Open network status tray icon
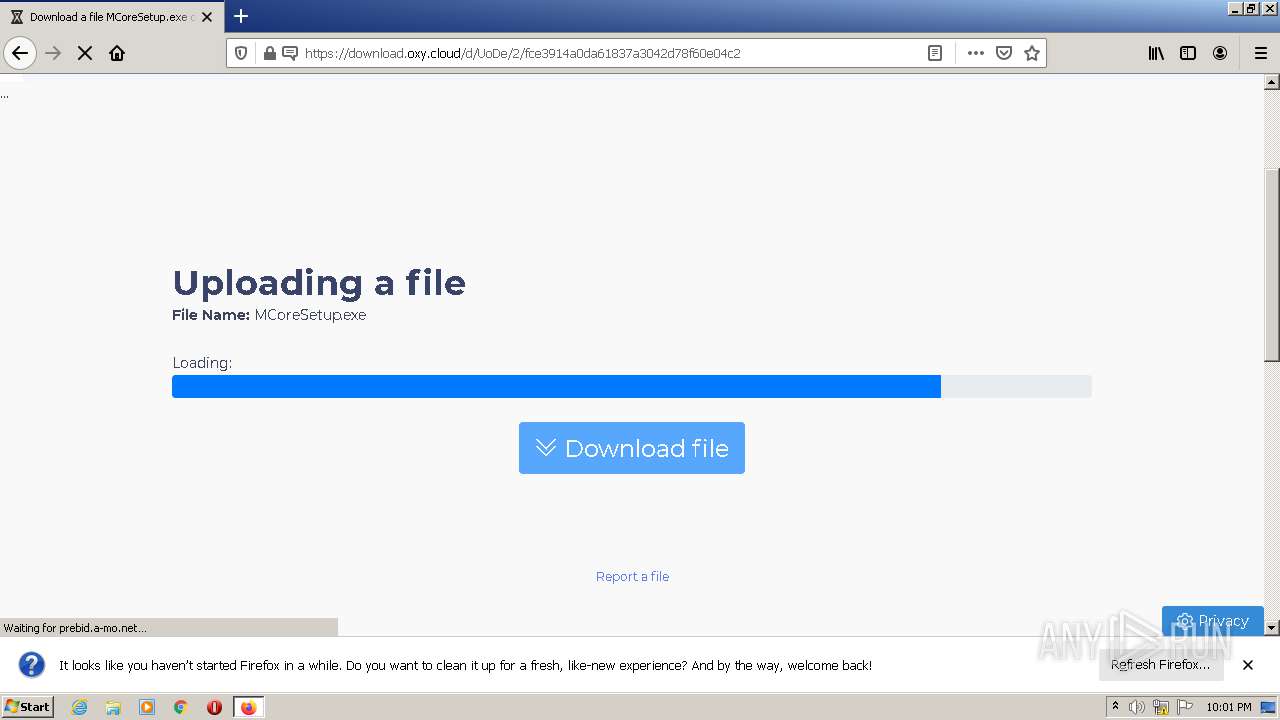1280x720 pixels. point(1161,707)
